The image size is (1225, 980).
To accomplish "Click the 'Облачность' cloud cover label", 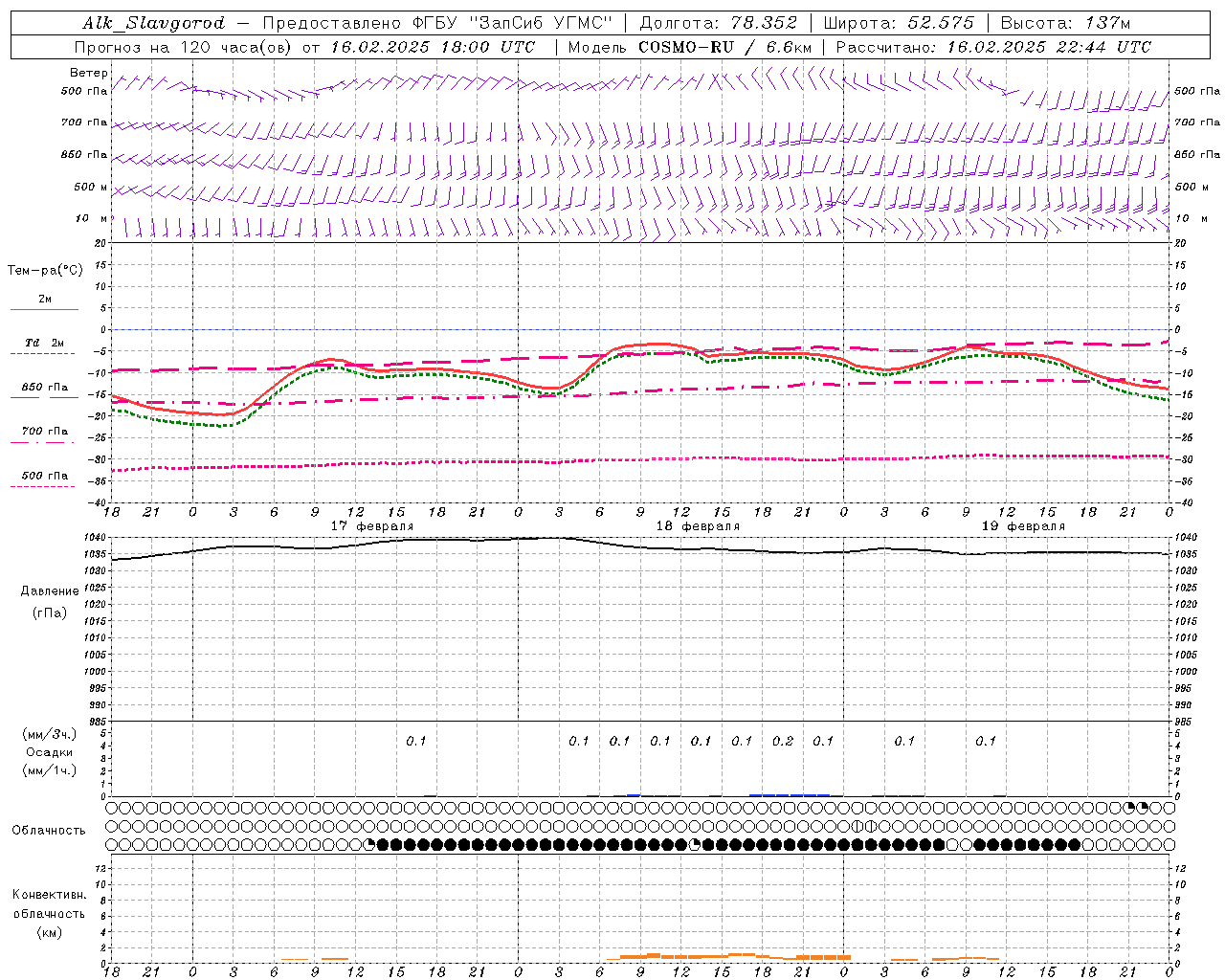I will click(49, 831).
